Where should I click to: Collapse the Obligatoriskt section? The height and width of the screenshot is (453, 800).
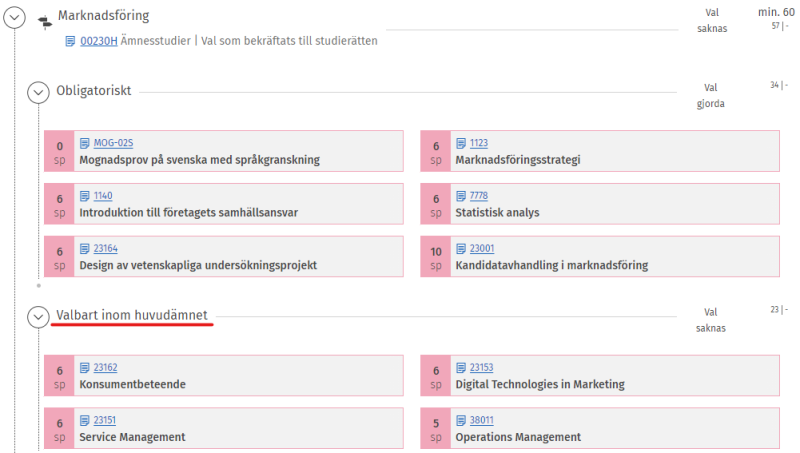click(38, 92)
